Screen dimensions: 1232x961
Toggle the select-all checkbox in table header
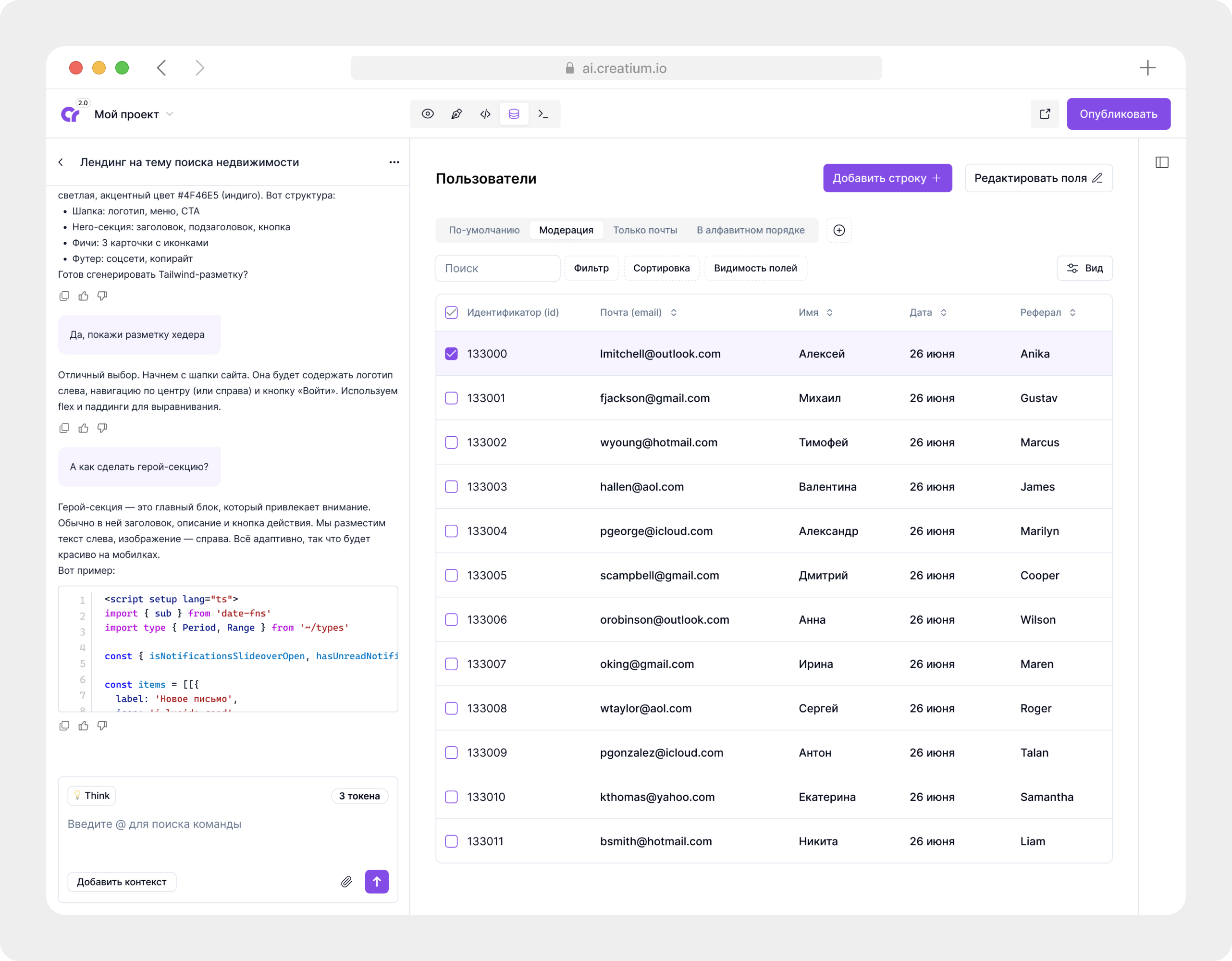pyautogui.click(x=451, y=312)
